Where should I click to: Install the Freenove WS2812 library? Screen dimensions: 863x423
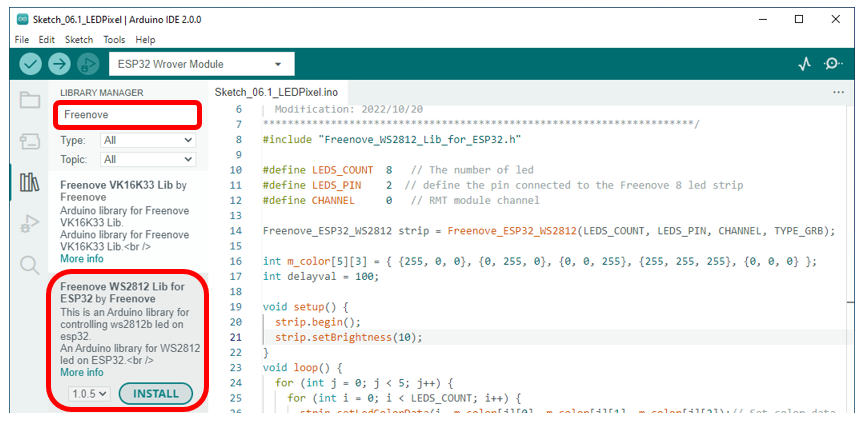156,394
